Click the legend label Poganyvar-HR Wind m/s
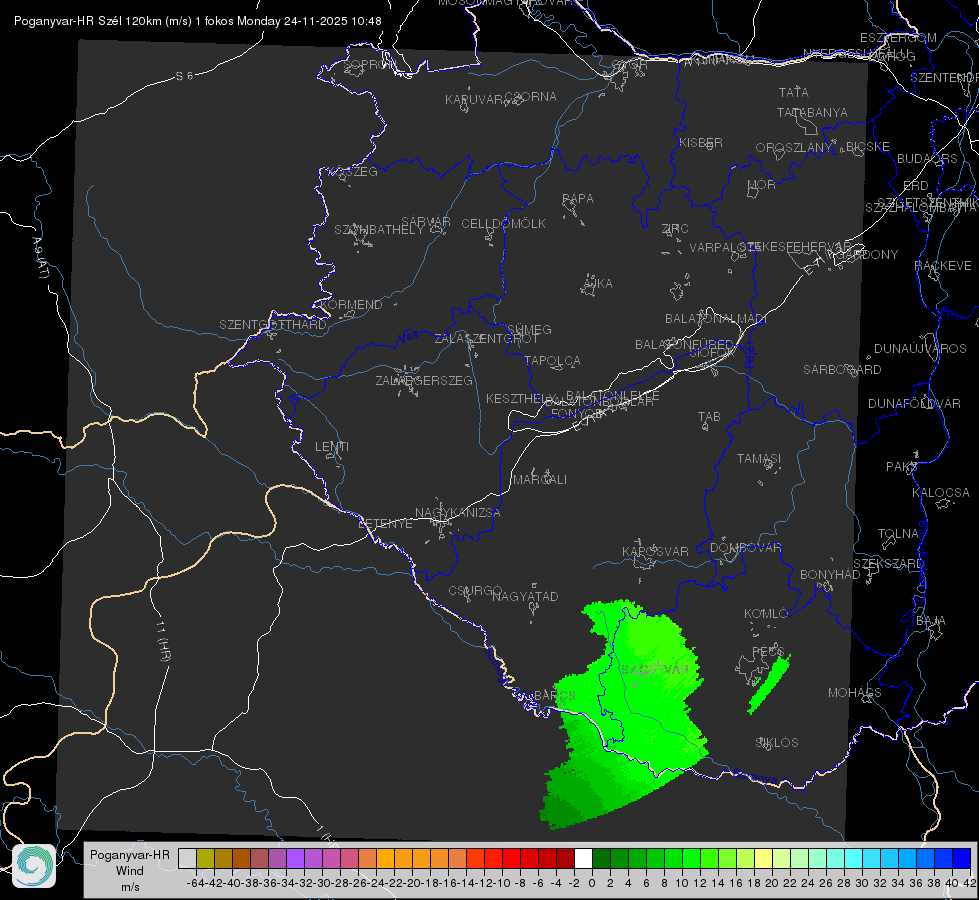The image size is (979, 900). click(x=130, y=871)
